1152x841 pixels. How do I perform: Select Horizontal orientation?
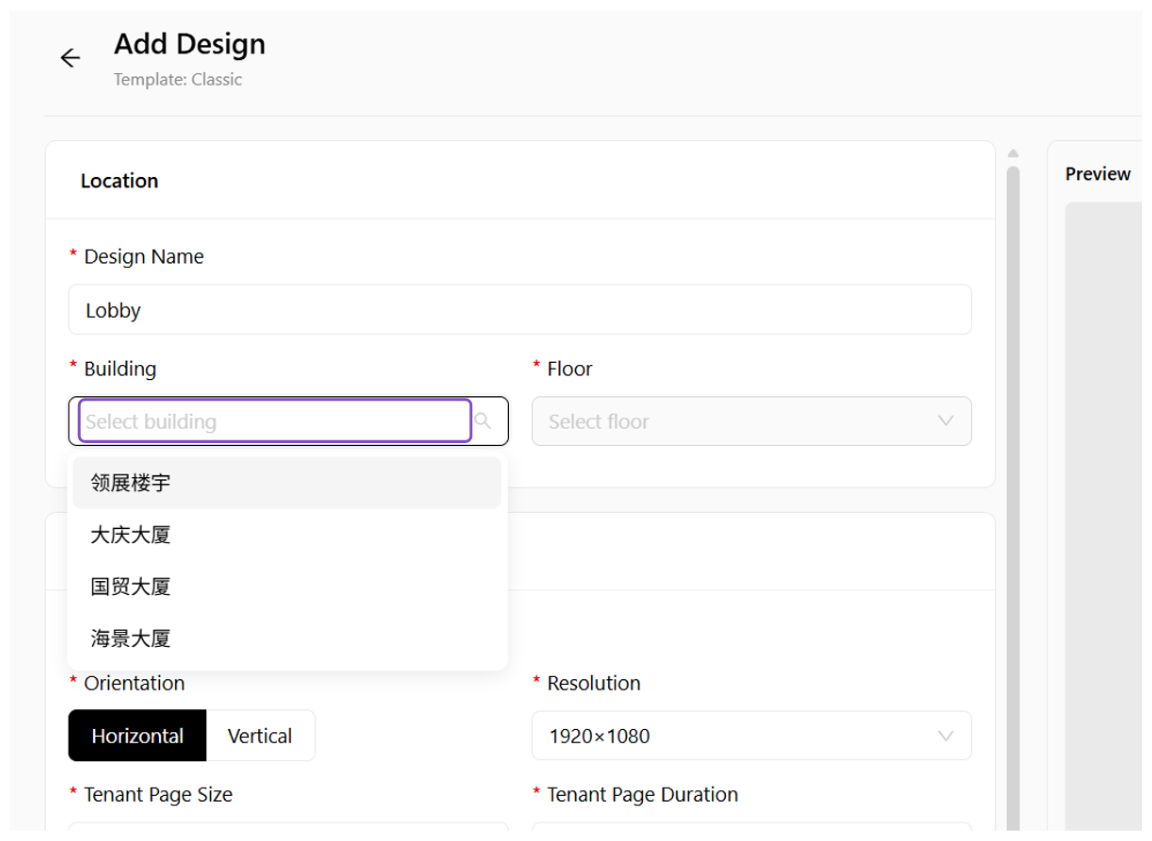(137, 735)
